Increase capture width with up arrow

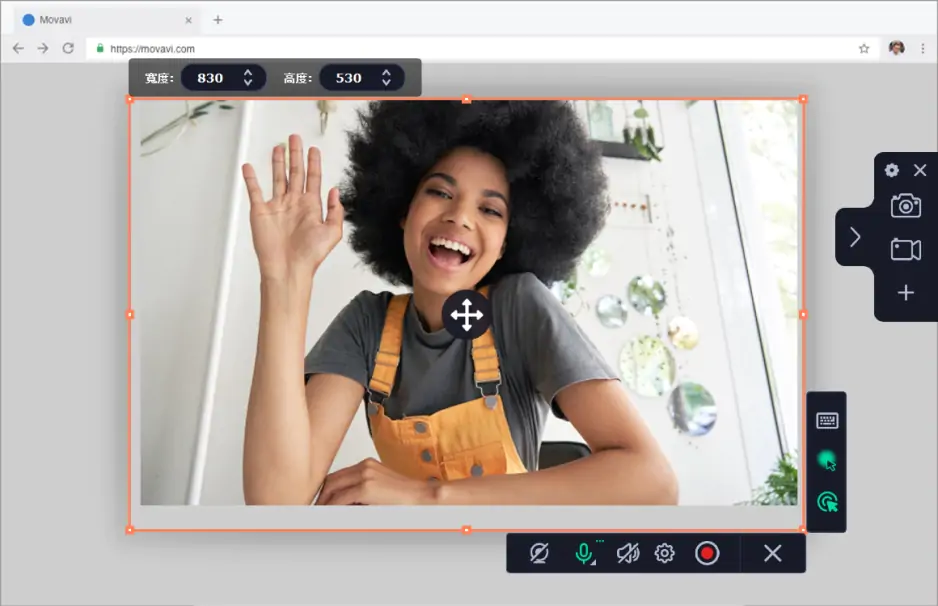tap(248, 72)
